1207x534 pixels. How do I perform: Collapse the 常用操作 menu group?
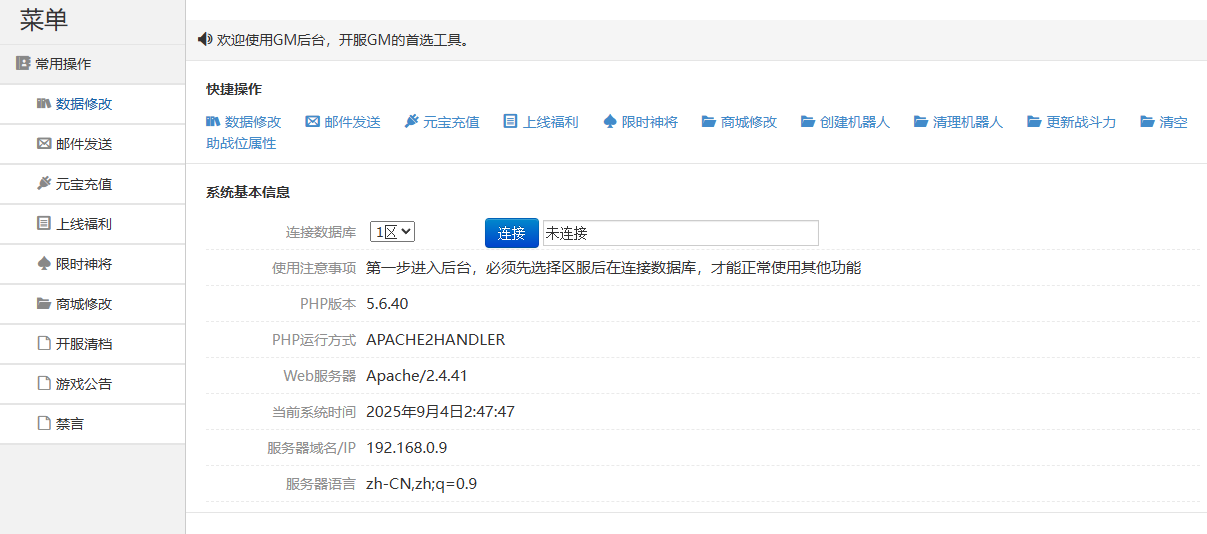62,64
